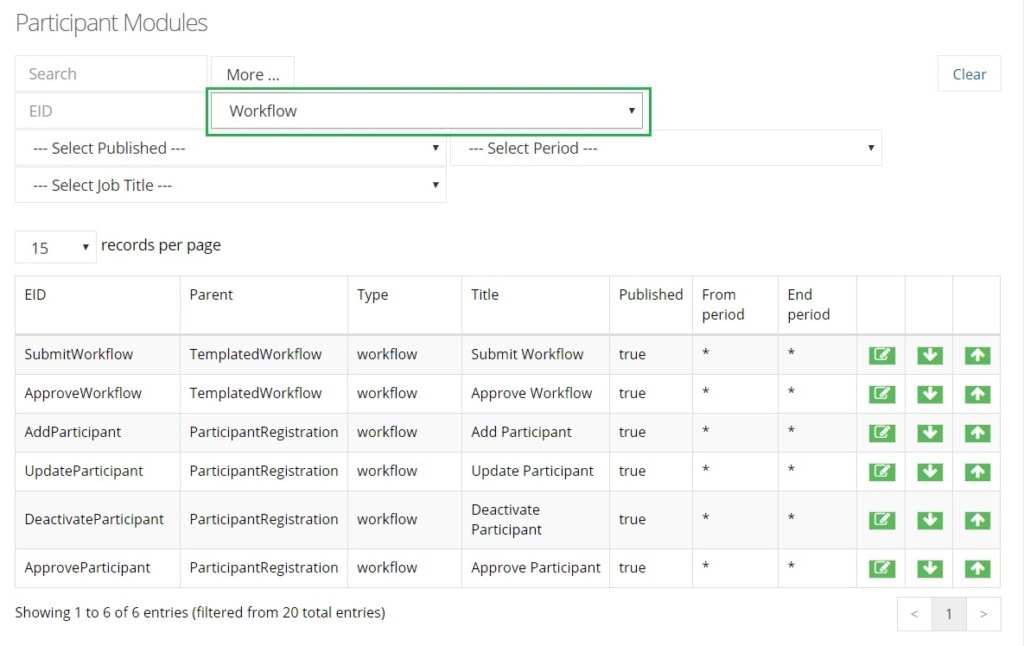The height and width of the screenshot is (646, 1024).
Task: Select the ApproveParticipant EID cell
Action: click(x=97, y=568)
